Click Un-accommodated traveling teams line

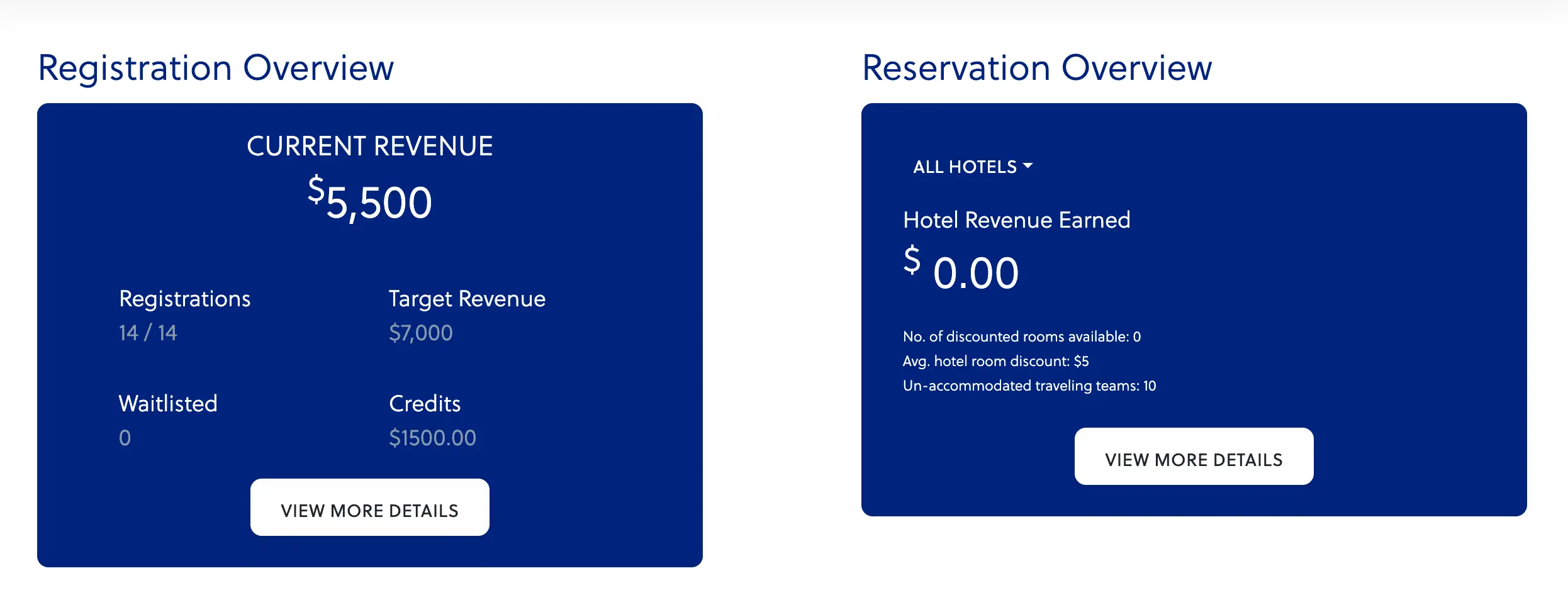coord(1029,386)
